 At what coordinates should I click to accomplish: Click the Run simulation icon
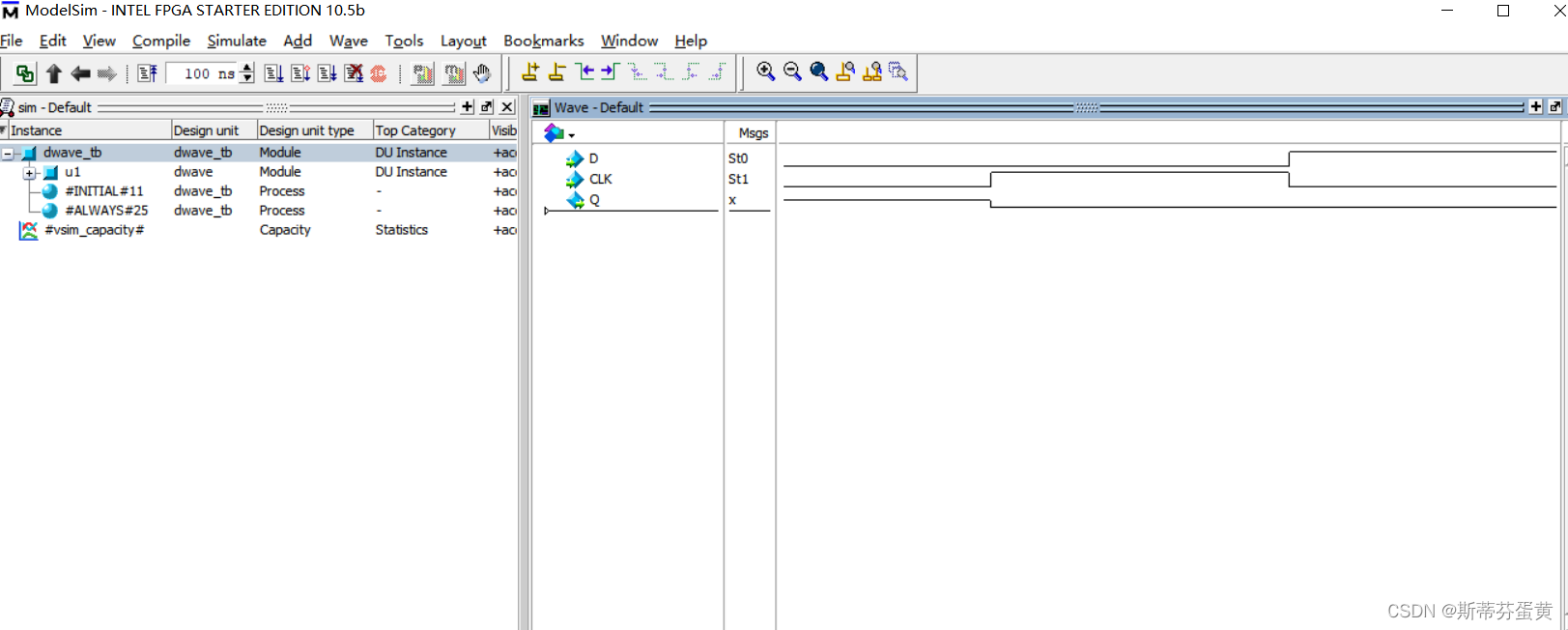[x=273, y=73]
